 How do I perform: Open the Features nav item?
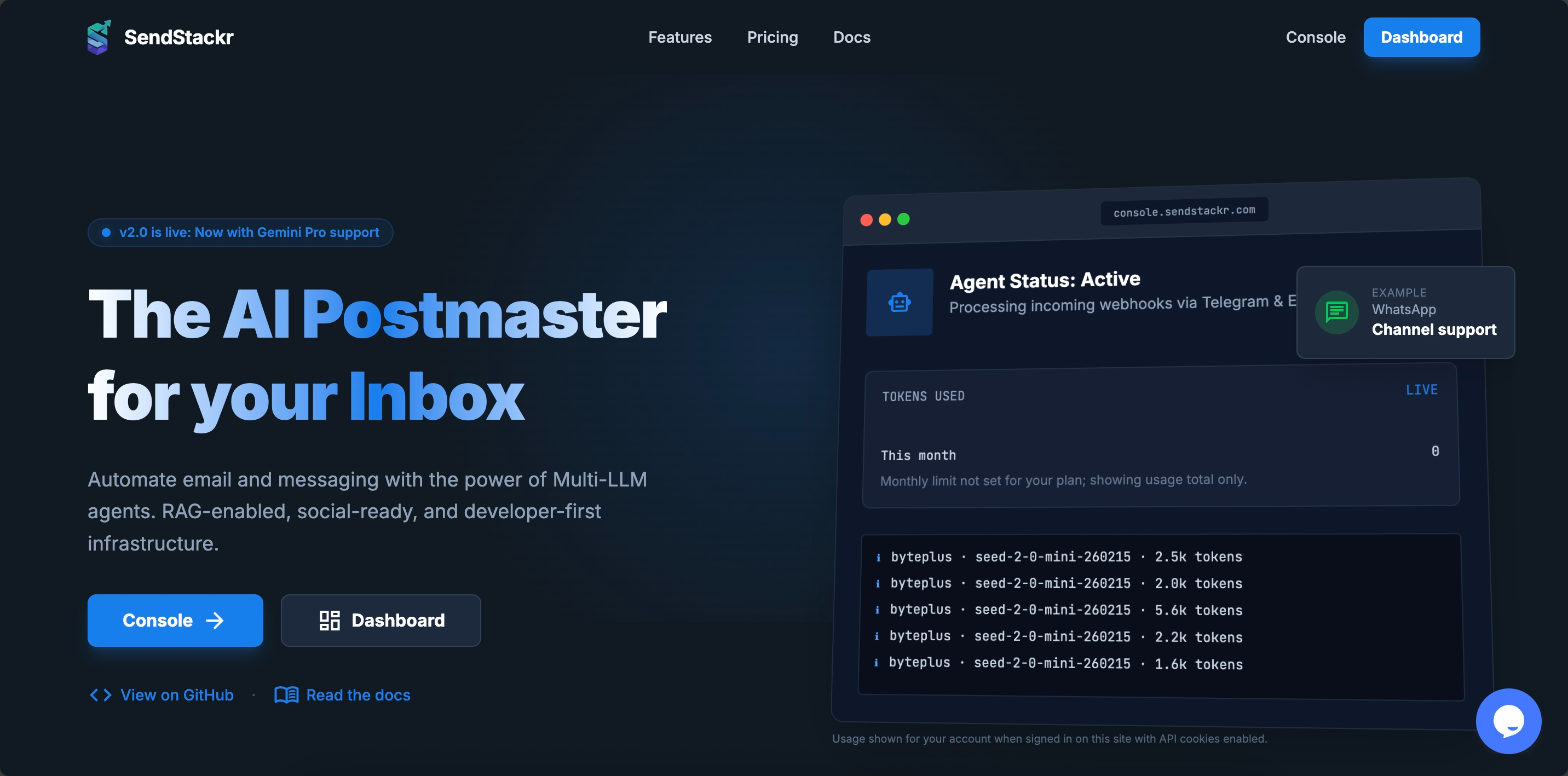(x=680, y=37)
